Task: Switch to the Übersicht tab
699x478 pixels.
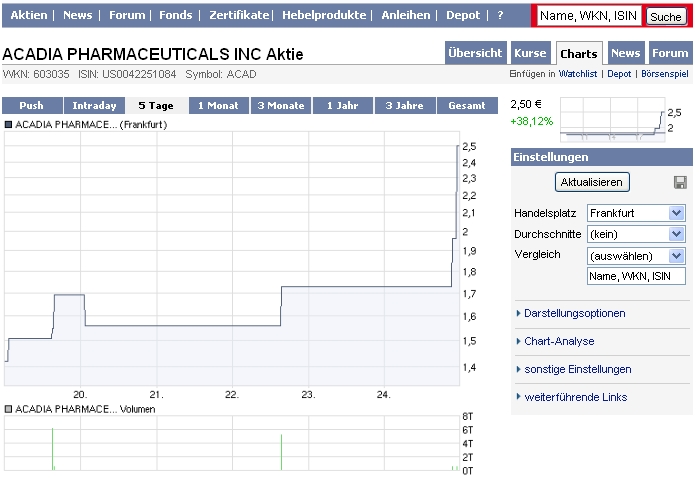Action: (475, 54)
